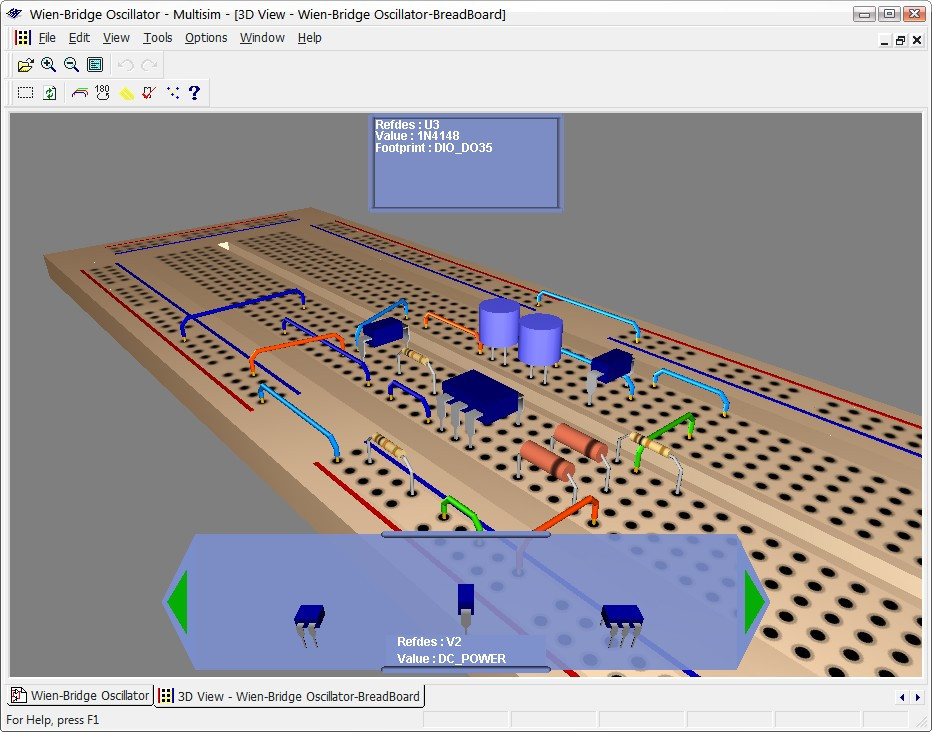Zoom in using the magnifier plus icon
This screenshot has height=732, width=932.
click(49, 65)
